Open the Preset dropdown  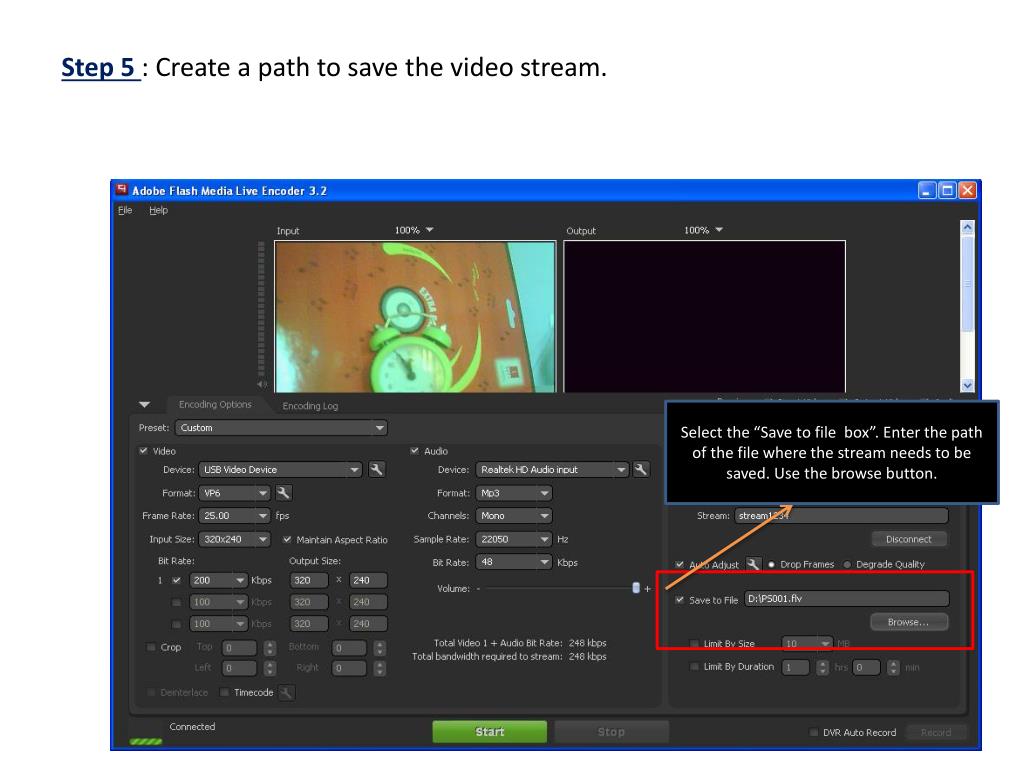[281, 428]
